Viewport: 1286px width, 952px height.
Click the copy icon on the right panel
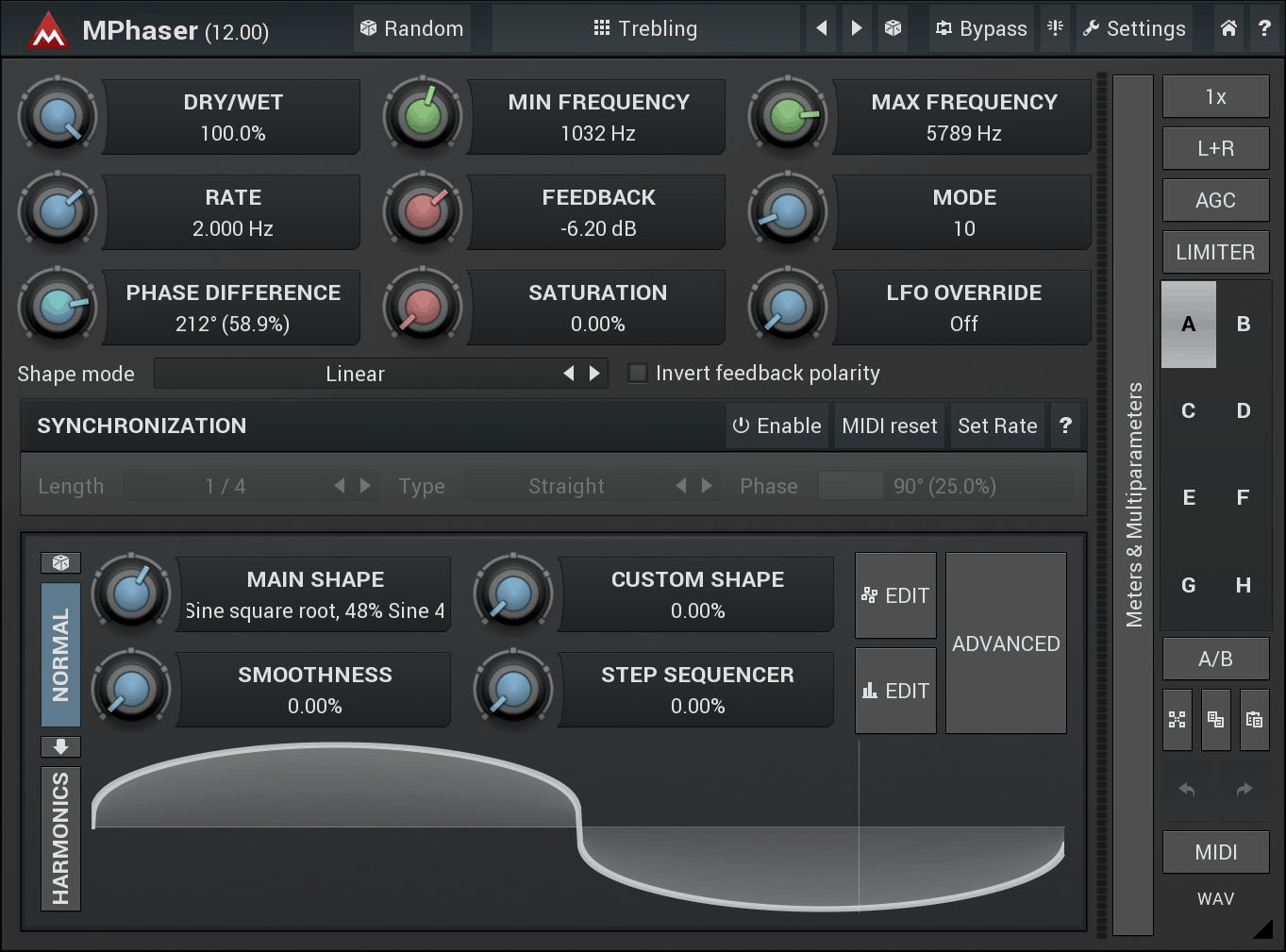[x=1215, y=720]
